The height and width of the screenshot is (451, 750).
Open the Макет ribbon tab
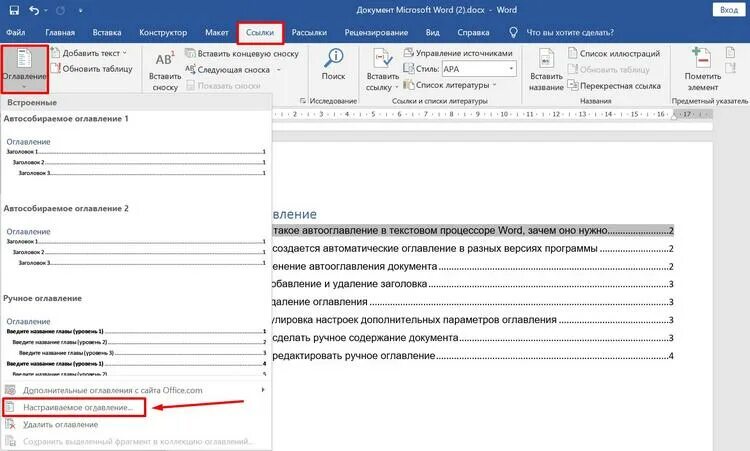pyautogui.click(x=216, y=33)
